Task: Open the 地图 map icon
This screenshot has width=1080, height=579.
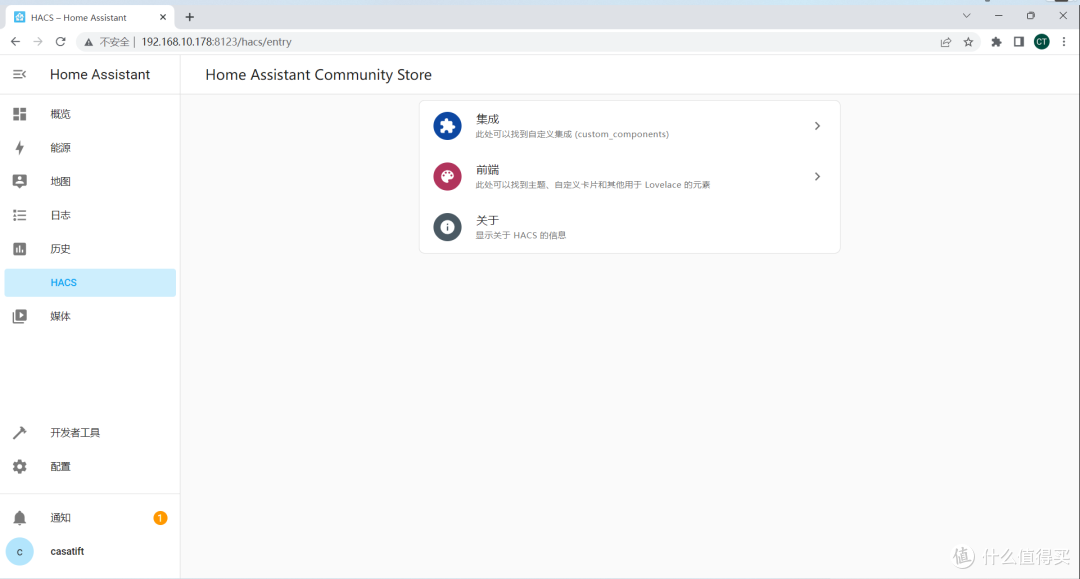Action: click(x=19, y=181)
